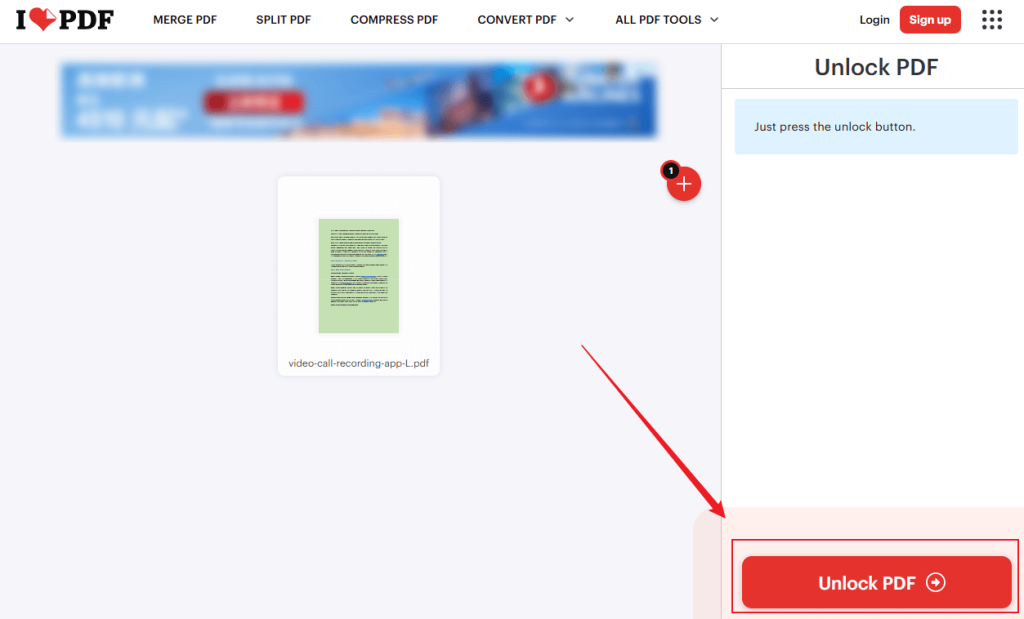This screenshot has width=1024, height=619.
Task: Click the red plus button to add files
Action: [x=684, y=183]
